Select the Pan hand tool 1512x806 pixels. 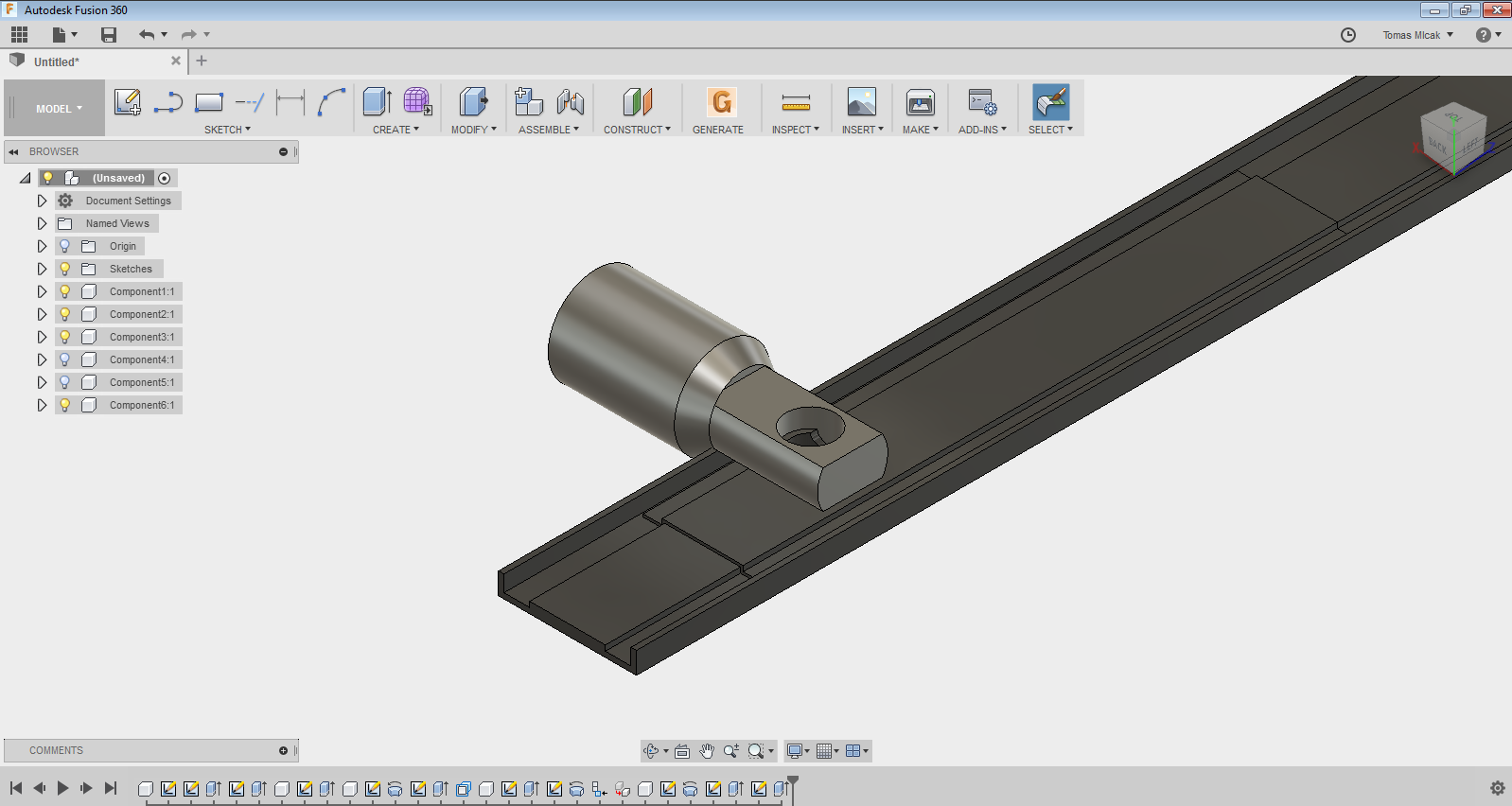click(x=707, y=751)
